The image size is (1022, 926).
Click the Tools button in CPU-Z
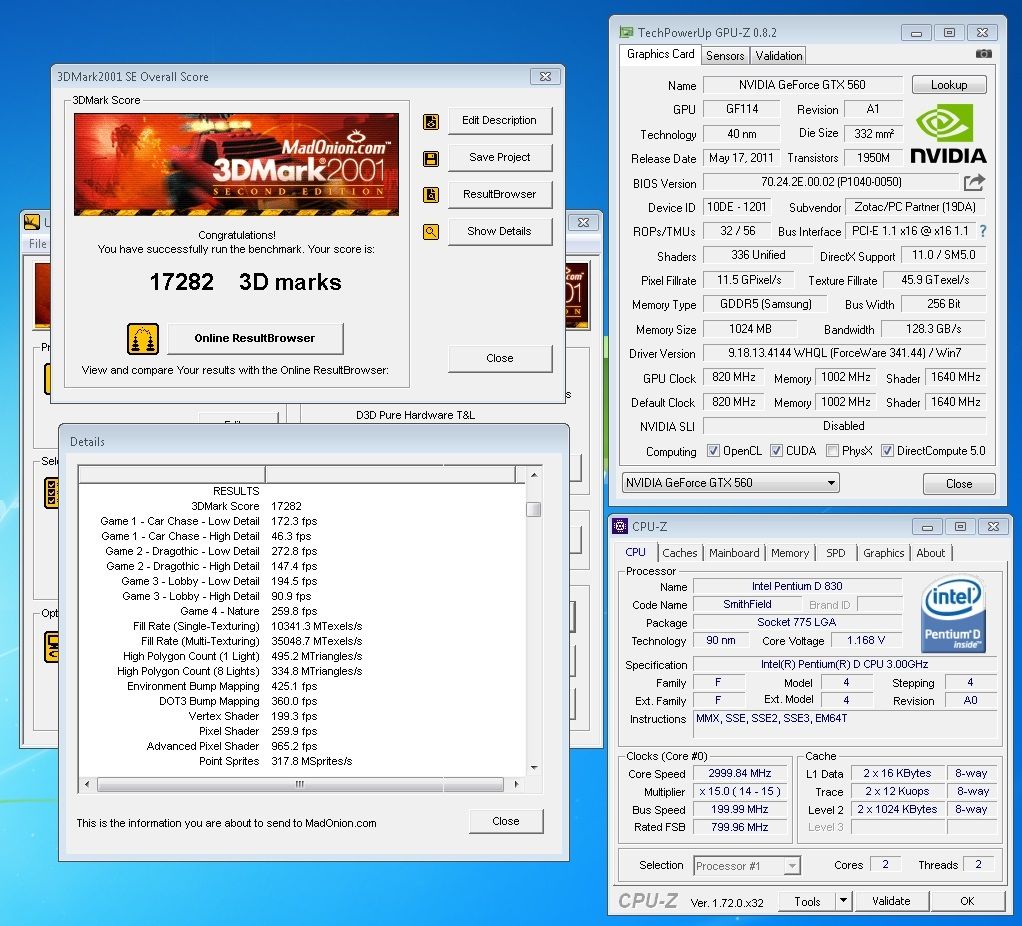[807, 901]
